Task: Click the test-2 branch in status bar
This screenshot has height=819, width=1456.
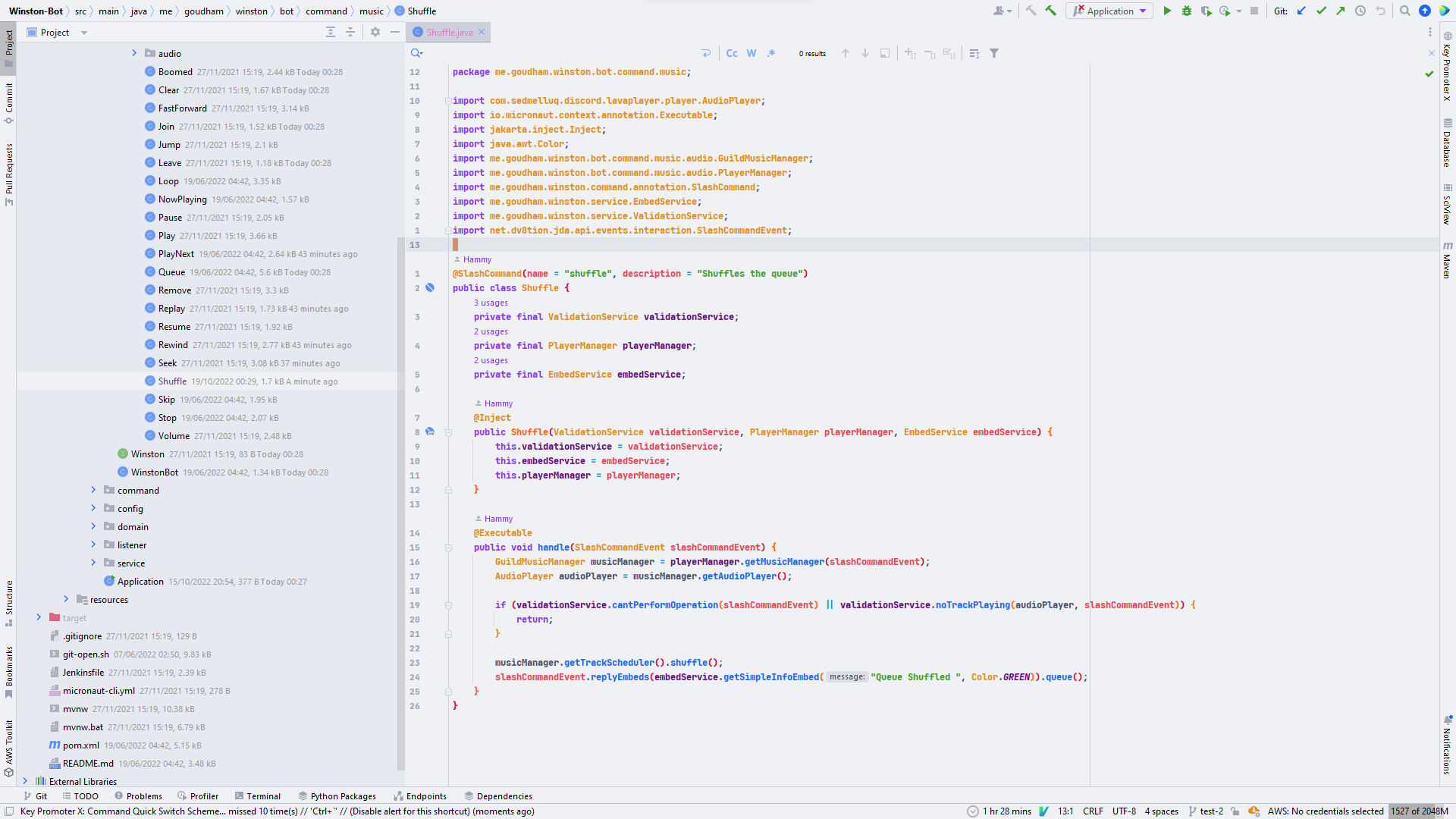Action: (x=1206, y=811)
